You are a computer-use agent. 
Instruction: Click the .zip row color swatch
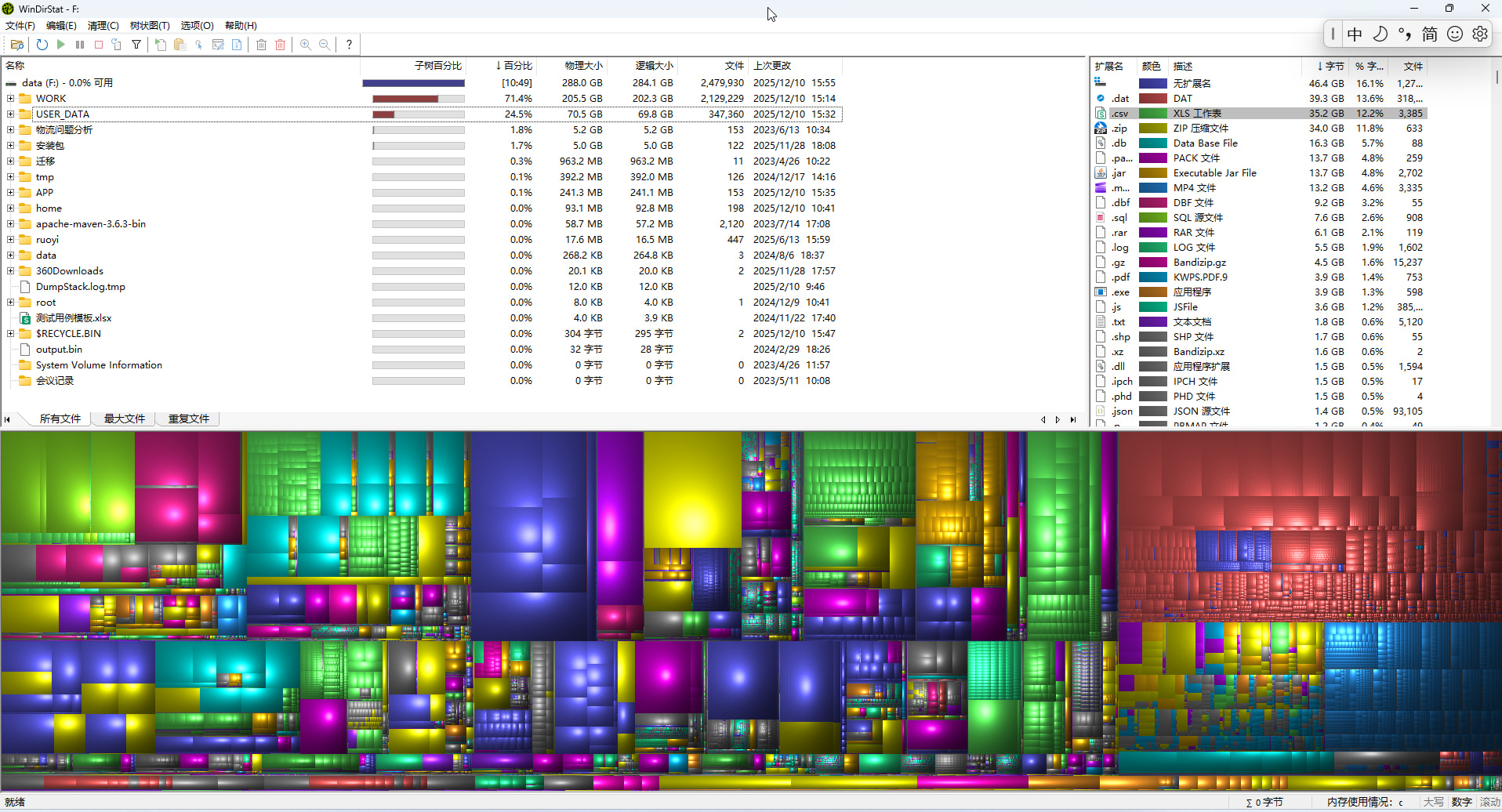[1153, 129]
